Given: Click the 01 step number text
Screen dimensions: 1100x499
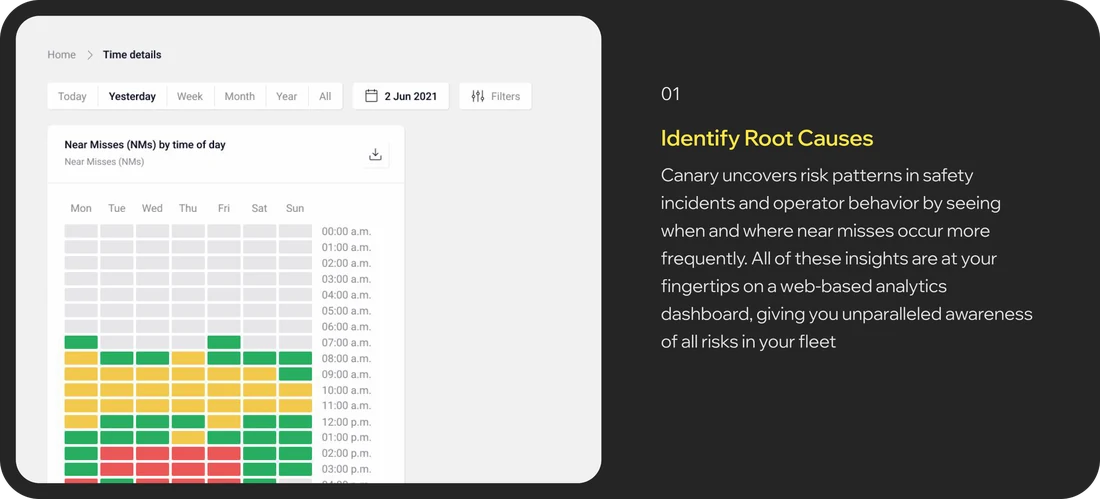Looking at the screenshot, I should click(x=671, y=94).
